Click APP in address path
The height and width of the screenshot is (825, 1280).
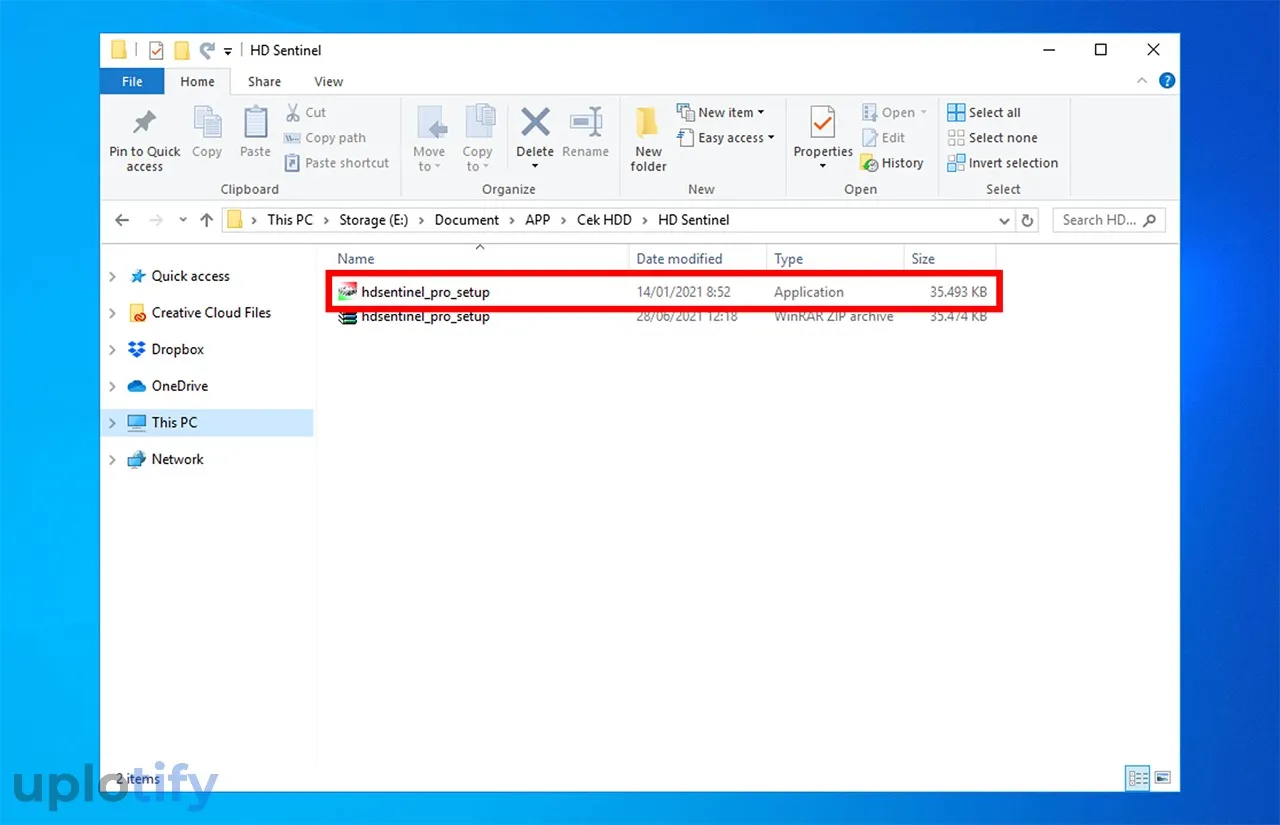pos(538,220)
